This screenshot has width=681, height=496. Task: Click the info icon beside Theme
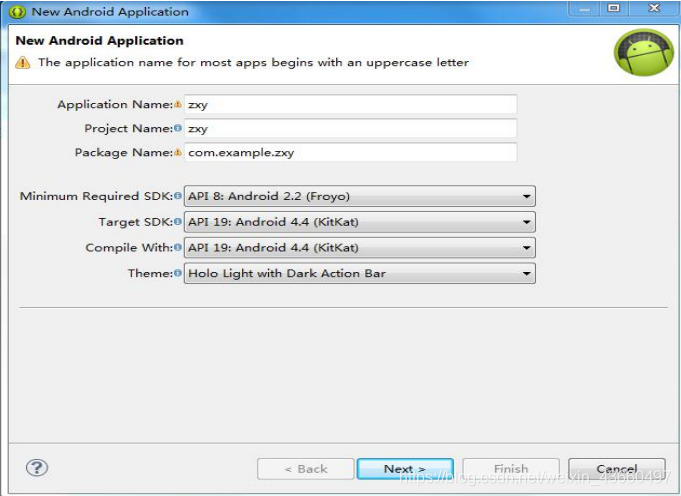click(178, 273)
